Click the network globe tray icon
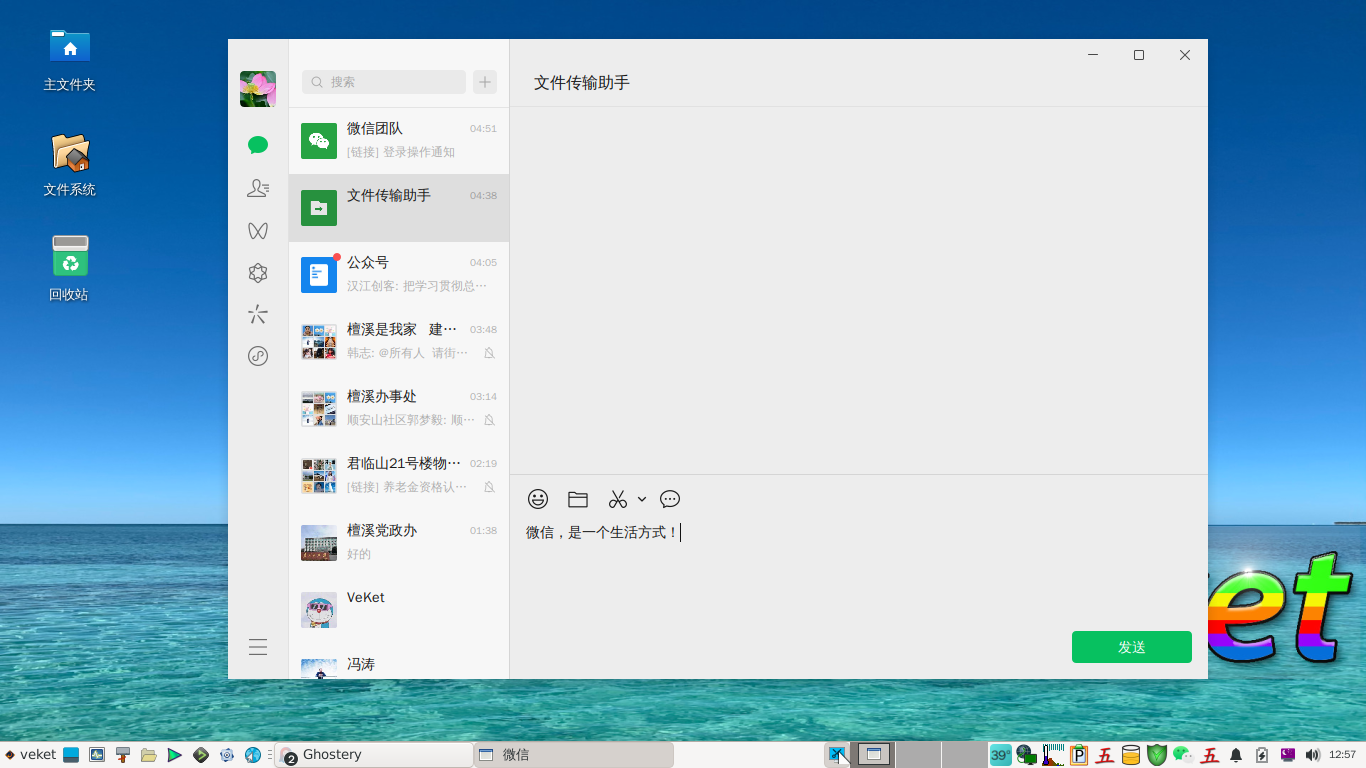The width and height of the screenshot is (1366, 768). 1026,755
